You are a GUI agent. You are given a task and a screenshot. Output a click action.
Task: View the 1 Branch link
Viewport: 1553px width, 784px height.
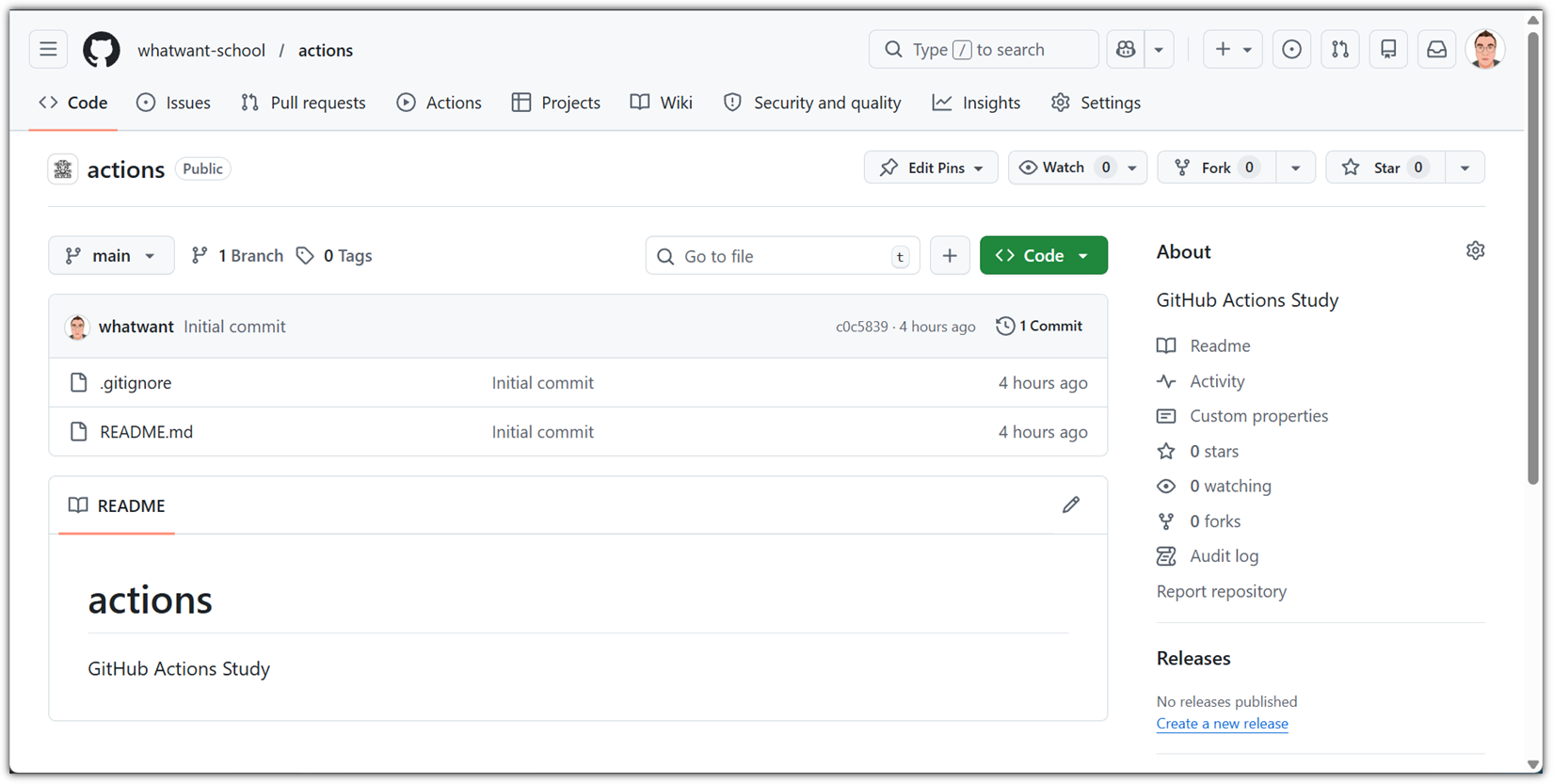pyautogui.click(x=237, y=255)
